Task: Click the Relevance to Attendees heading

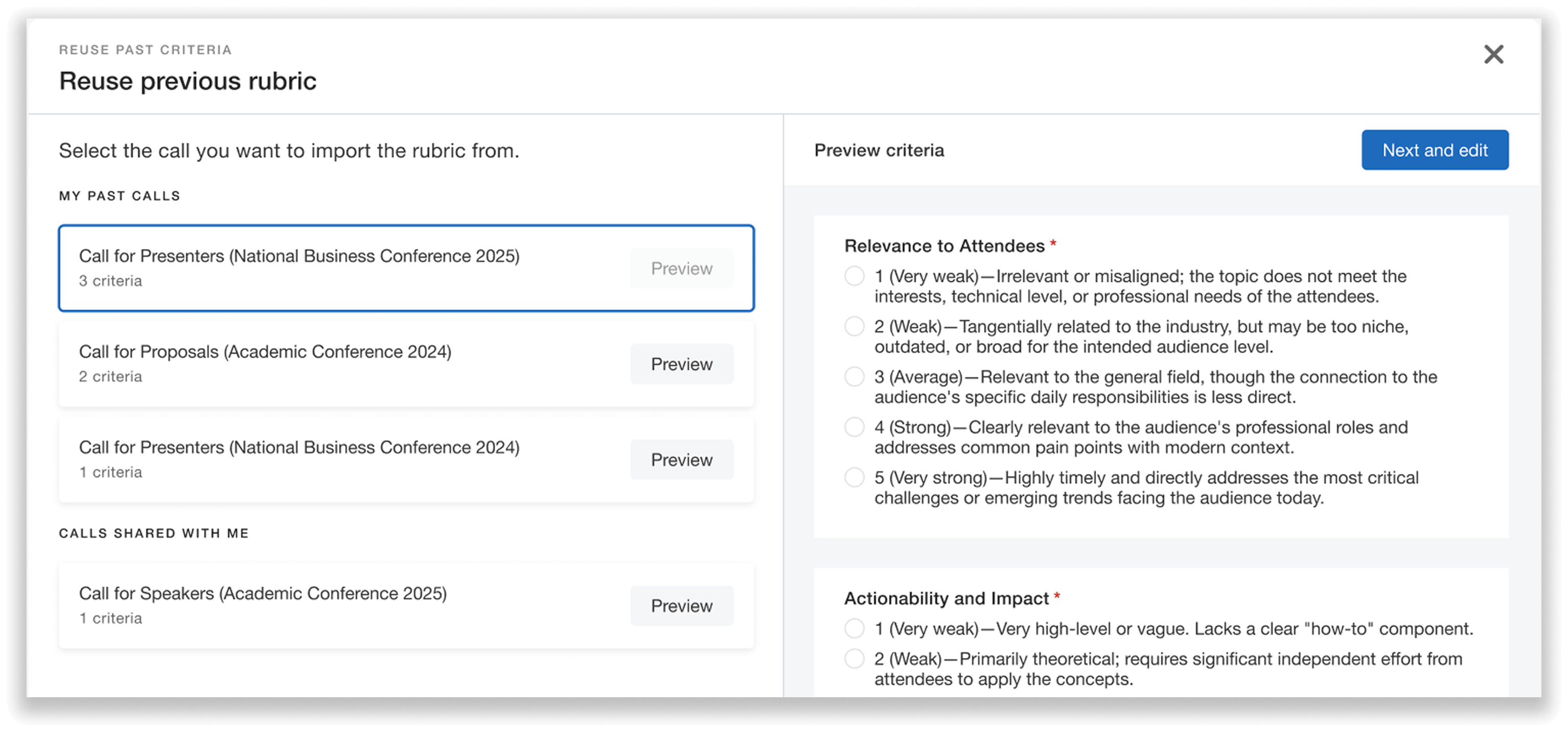Action: (x=944, y=246)
